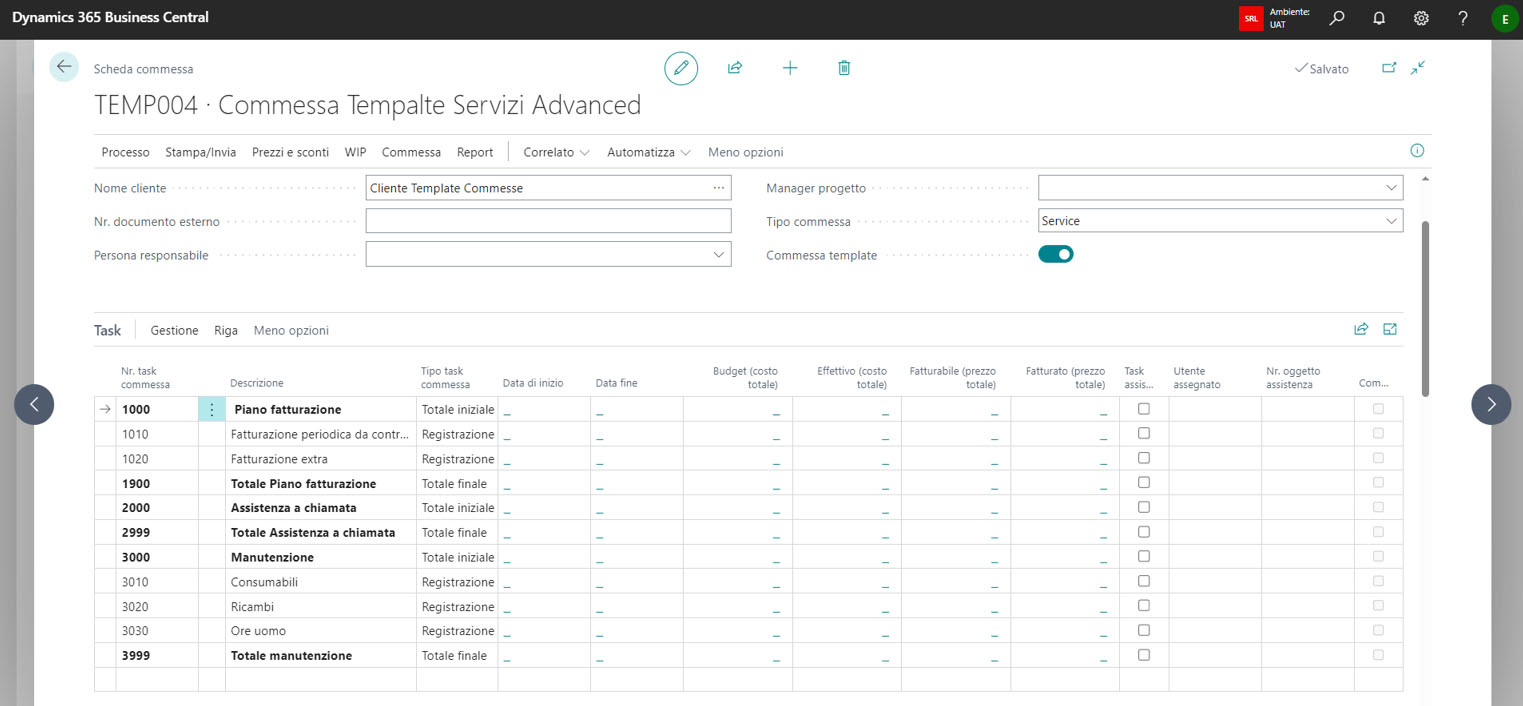Click Meno opzioni in the top action bar
1523x706 pixels.
pos(746,152)
